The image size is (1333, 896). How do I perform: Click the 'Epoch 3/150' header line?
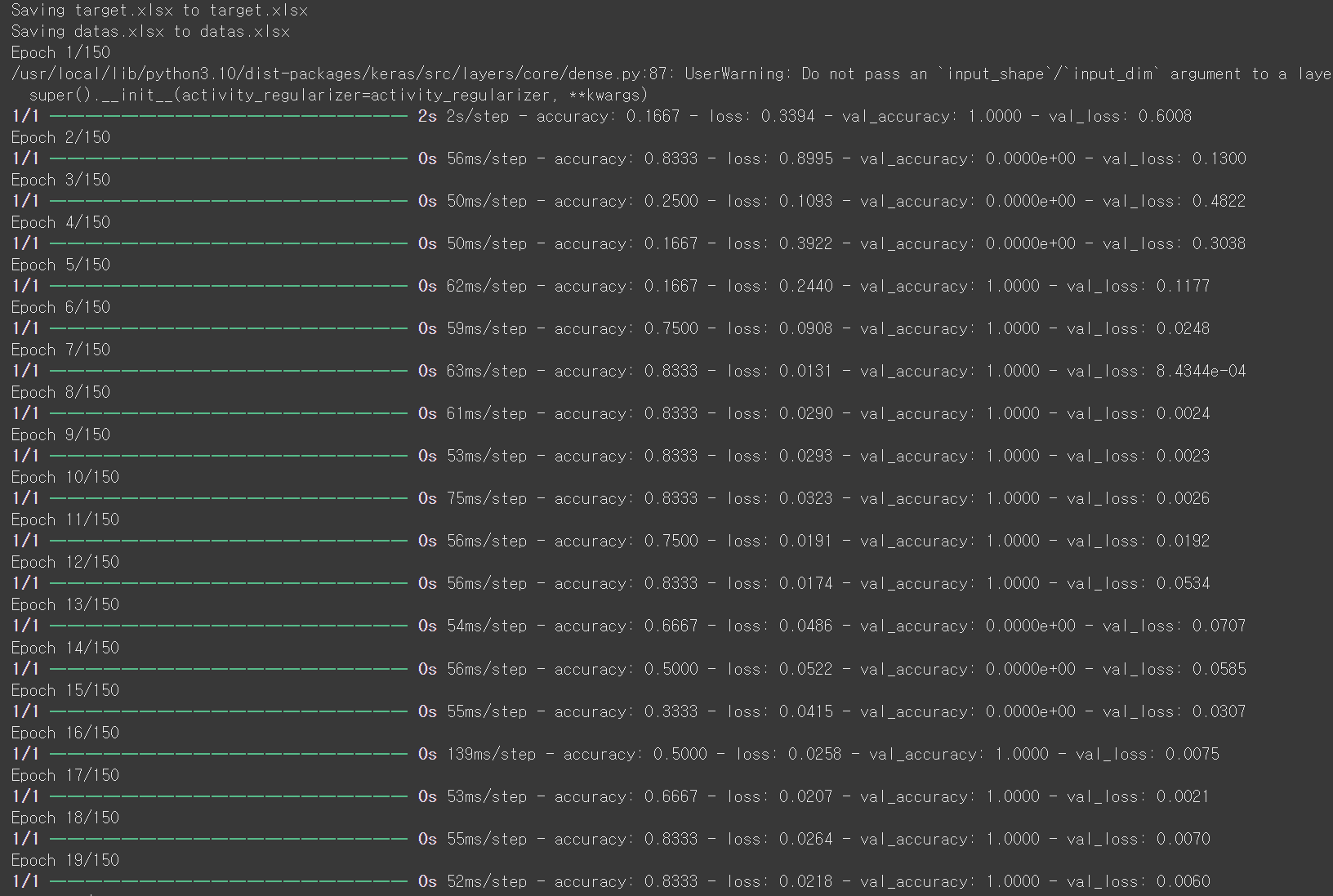tap(60, 180)
